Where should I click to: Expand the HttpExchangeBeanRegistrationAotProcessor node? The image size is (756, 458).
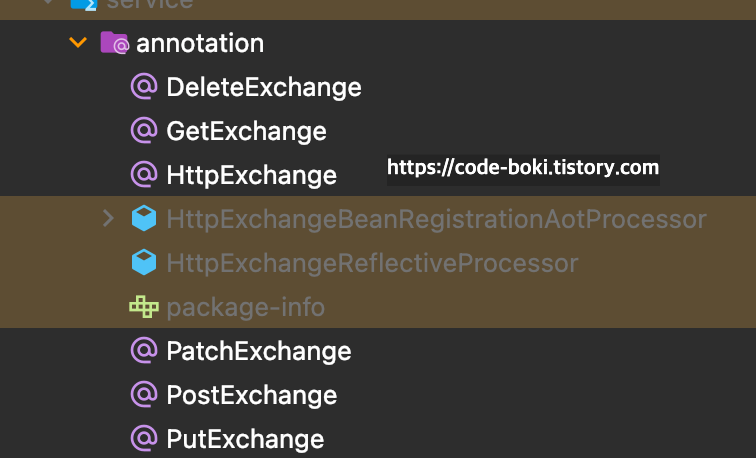coord(108,218)
